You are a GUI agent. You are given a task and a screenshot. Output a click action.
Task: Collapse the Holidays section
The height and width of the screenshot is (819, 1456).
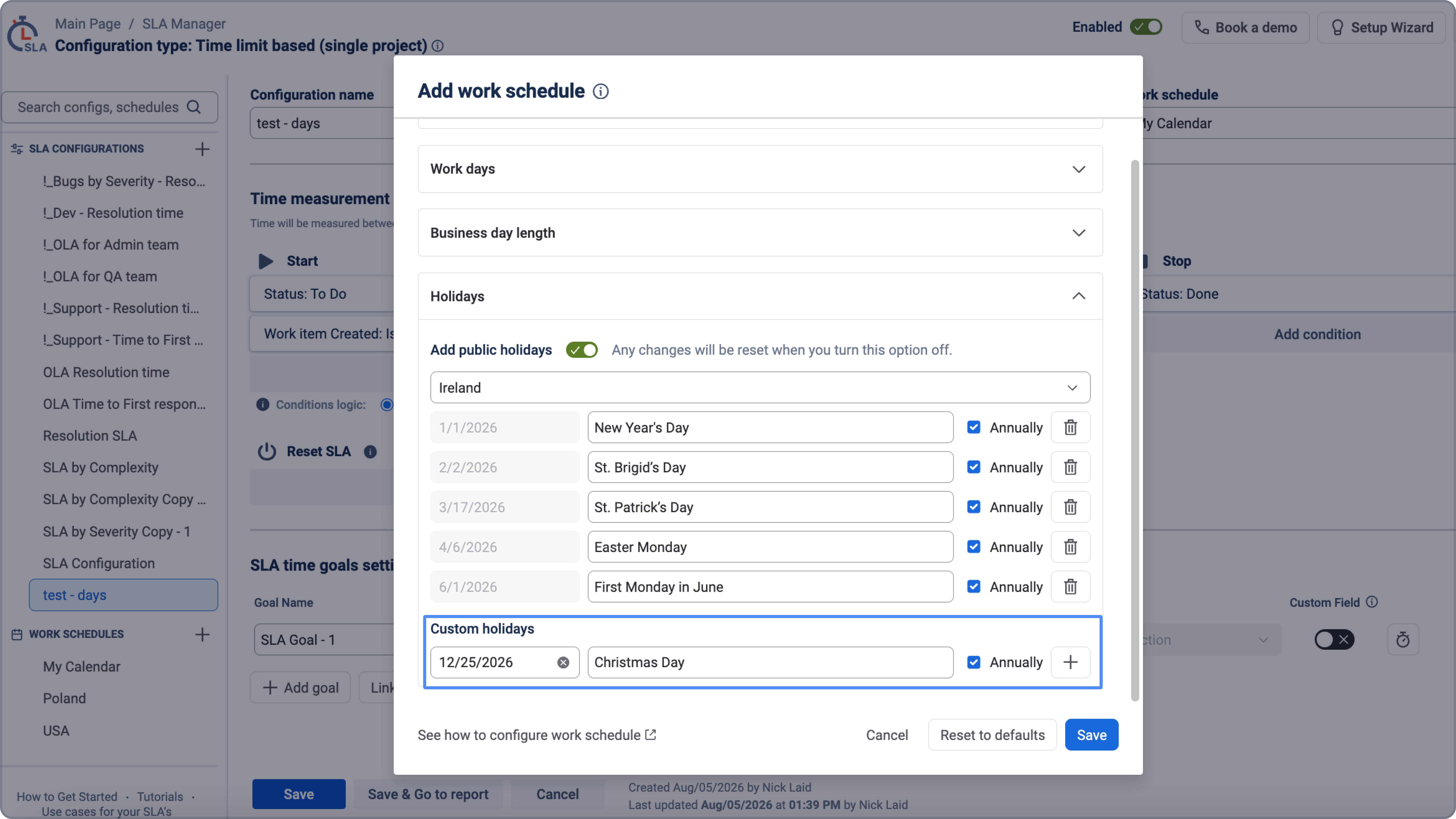pos(760,296)
